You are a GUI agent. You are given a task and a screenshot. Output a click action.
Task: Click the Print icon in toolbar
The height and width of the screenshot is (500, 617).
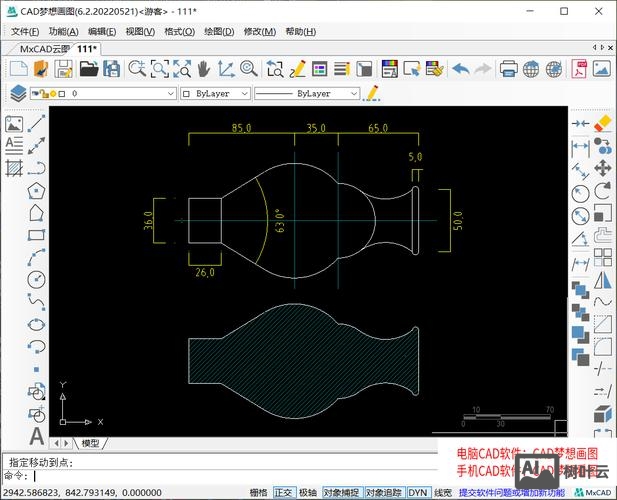(x=508, y=69)
